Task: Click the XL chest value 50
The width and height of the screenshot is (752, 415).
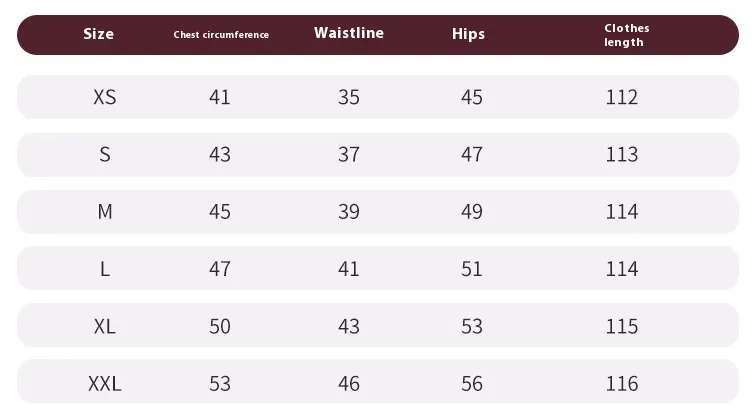Action: coord(220,326)
